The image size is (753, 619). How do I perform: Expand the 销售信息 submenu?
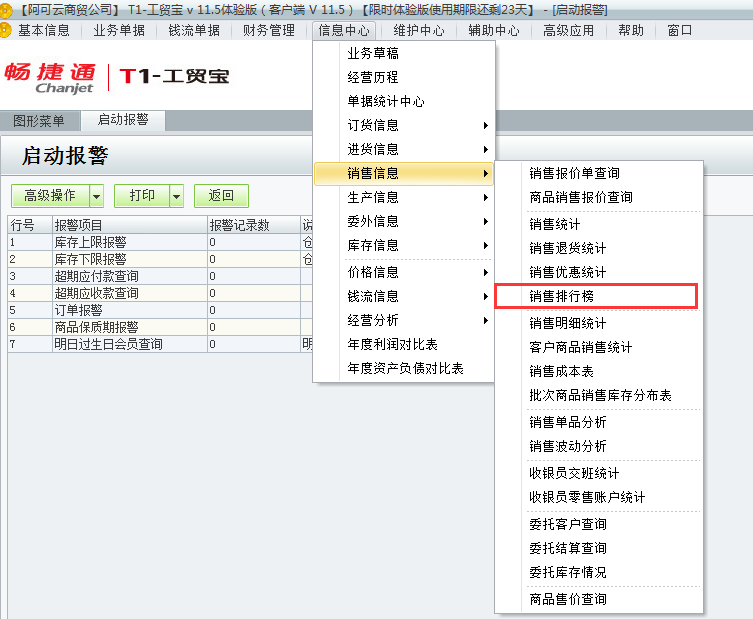pos(403,173)
